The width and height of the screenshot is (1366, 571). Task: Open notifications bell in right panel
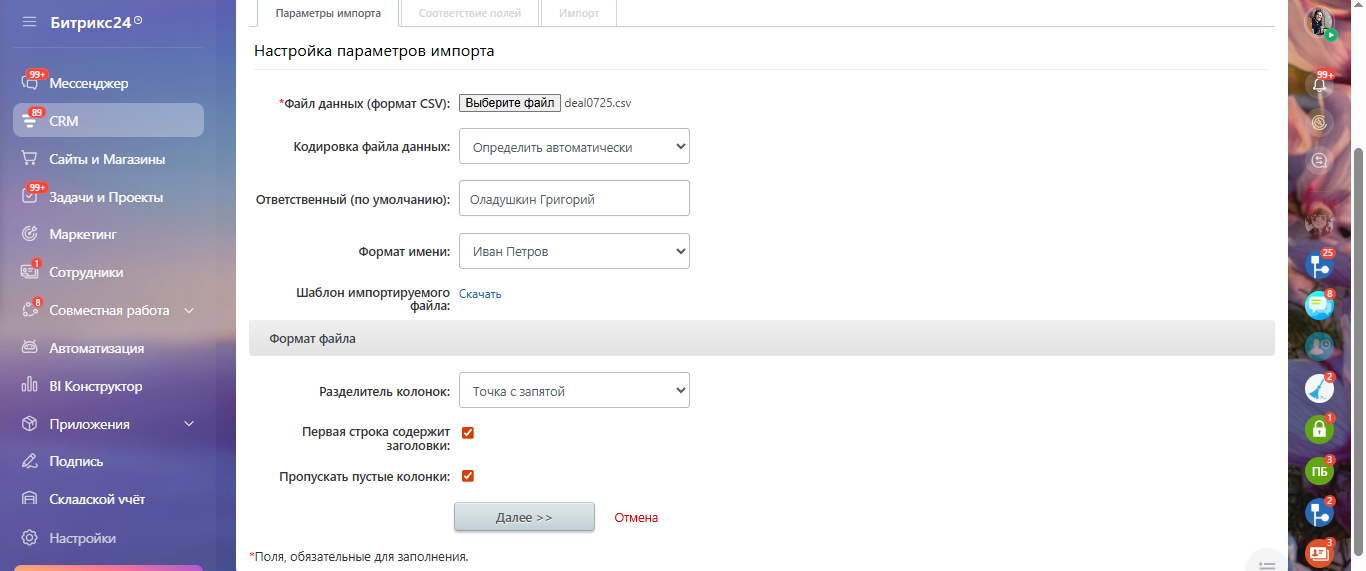1320,84
